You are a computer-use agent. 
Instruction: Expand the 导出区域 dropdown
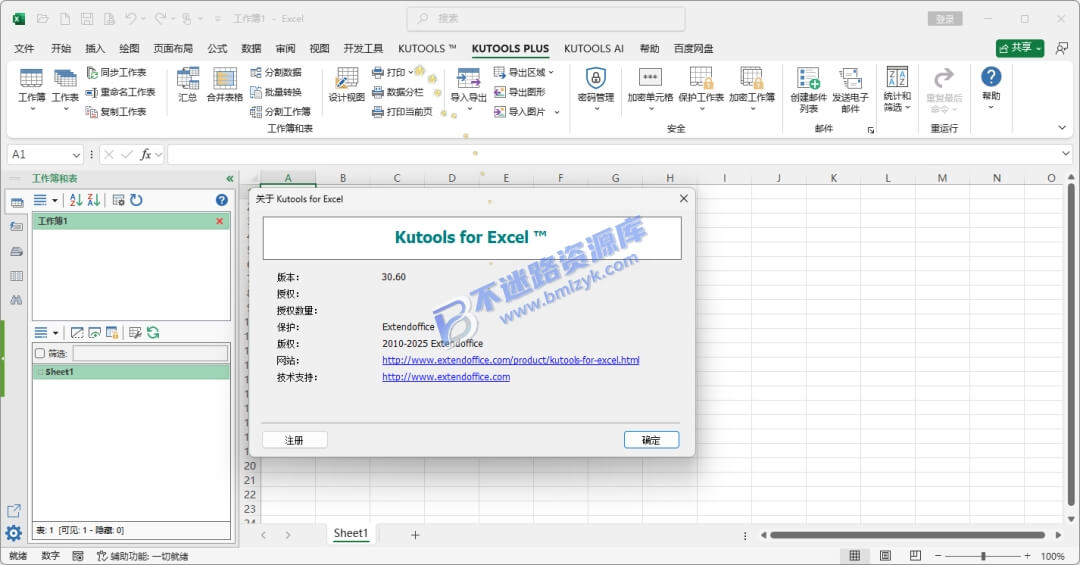[x=551, y=72]
